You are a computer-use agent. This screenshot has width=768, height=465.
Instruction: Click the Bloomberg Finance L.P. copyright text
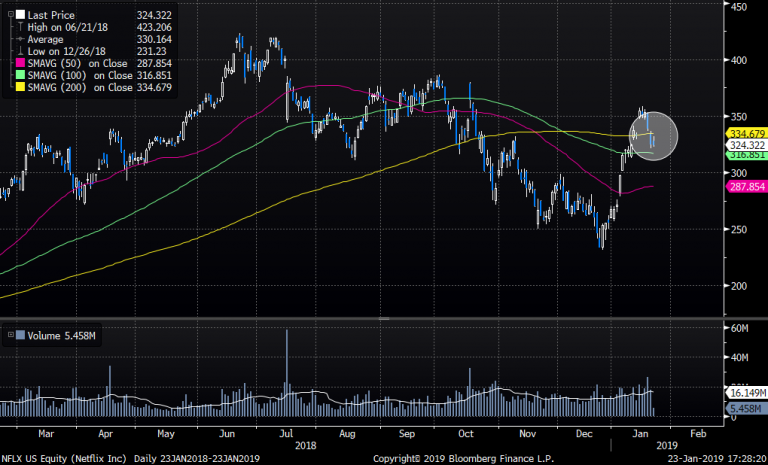point(463,459)
